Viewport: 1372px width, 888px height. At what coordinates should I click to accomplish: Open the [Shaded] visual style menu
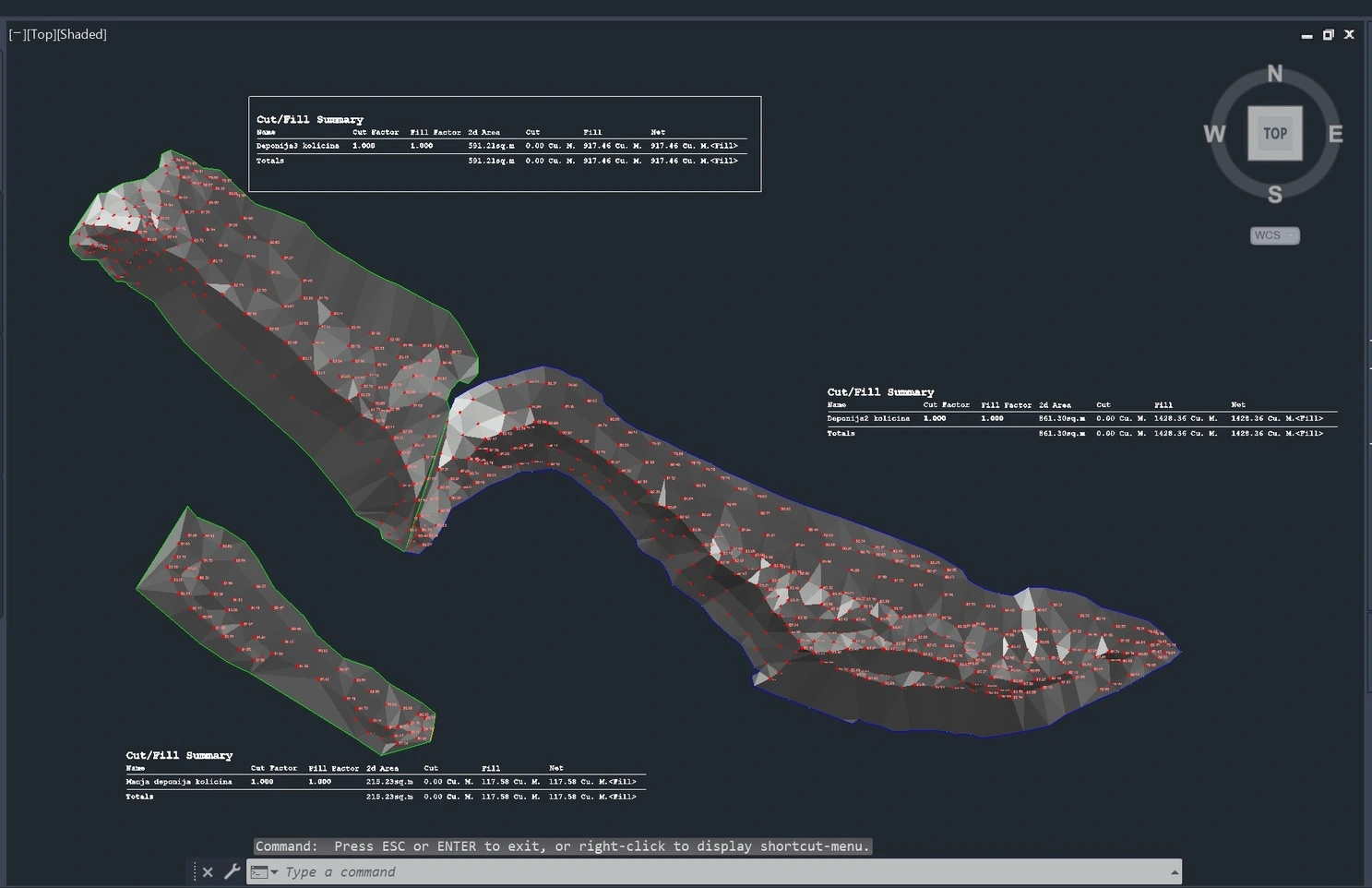[82, 34]
